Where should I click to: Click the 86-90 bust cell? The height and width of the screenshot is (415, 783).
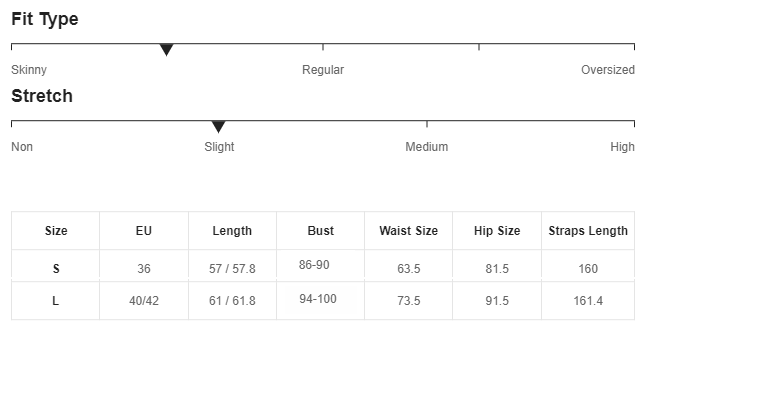coord(314,265)
